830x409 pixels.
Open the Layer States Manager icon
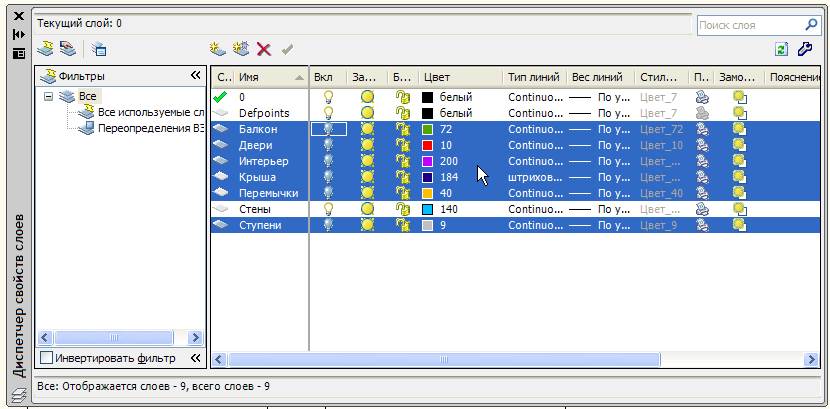pyautogui.click(x=98, y=50)
